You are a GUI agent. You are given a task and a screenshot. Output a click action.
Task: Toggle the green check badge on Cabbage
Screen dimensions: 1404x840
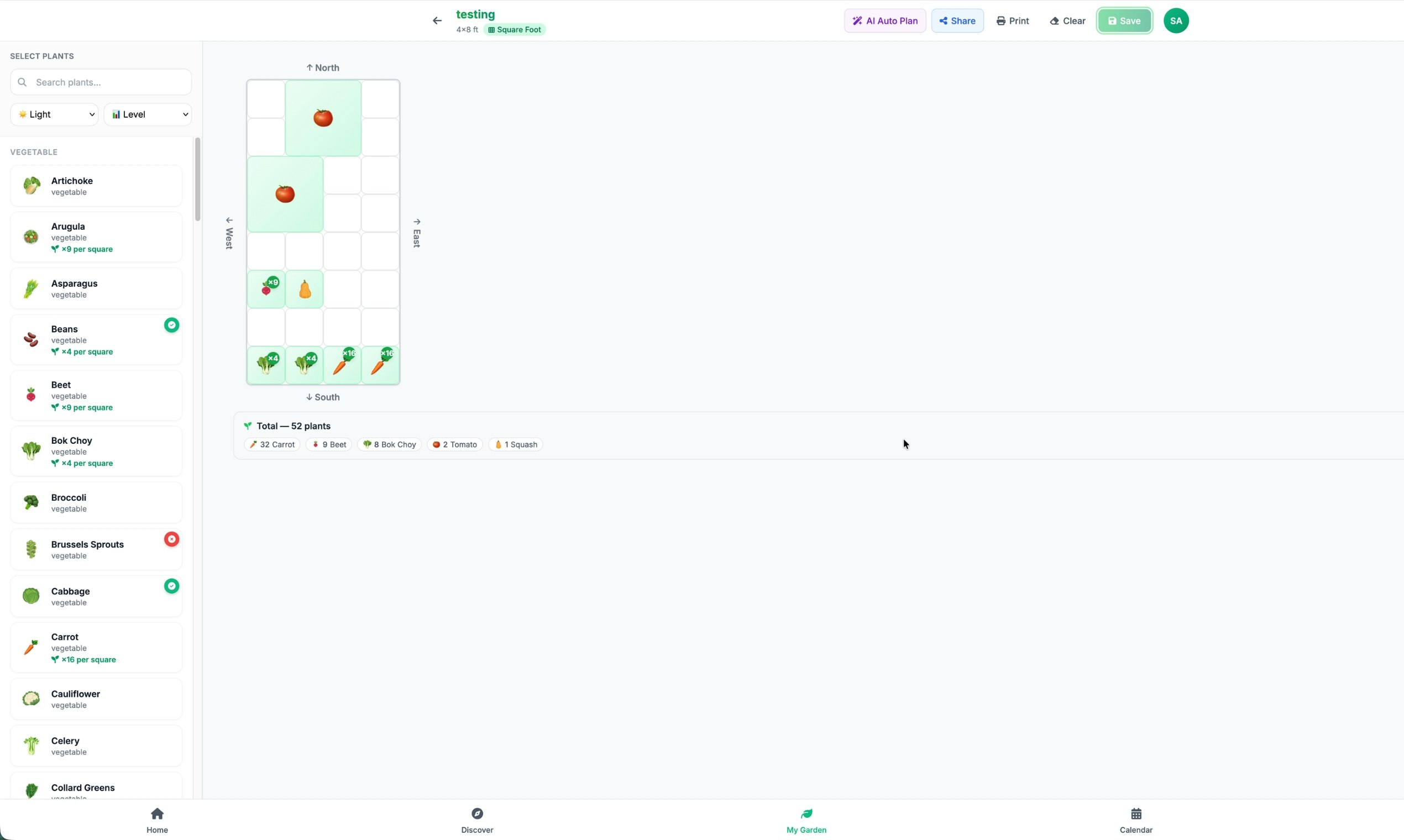[171, 586]
